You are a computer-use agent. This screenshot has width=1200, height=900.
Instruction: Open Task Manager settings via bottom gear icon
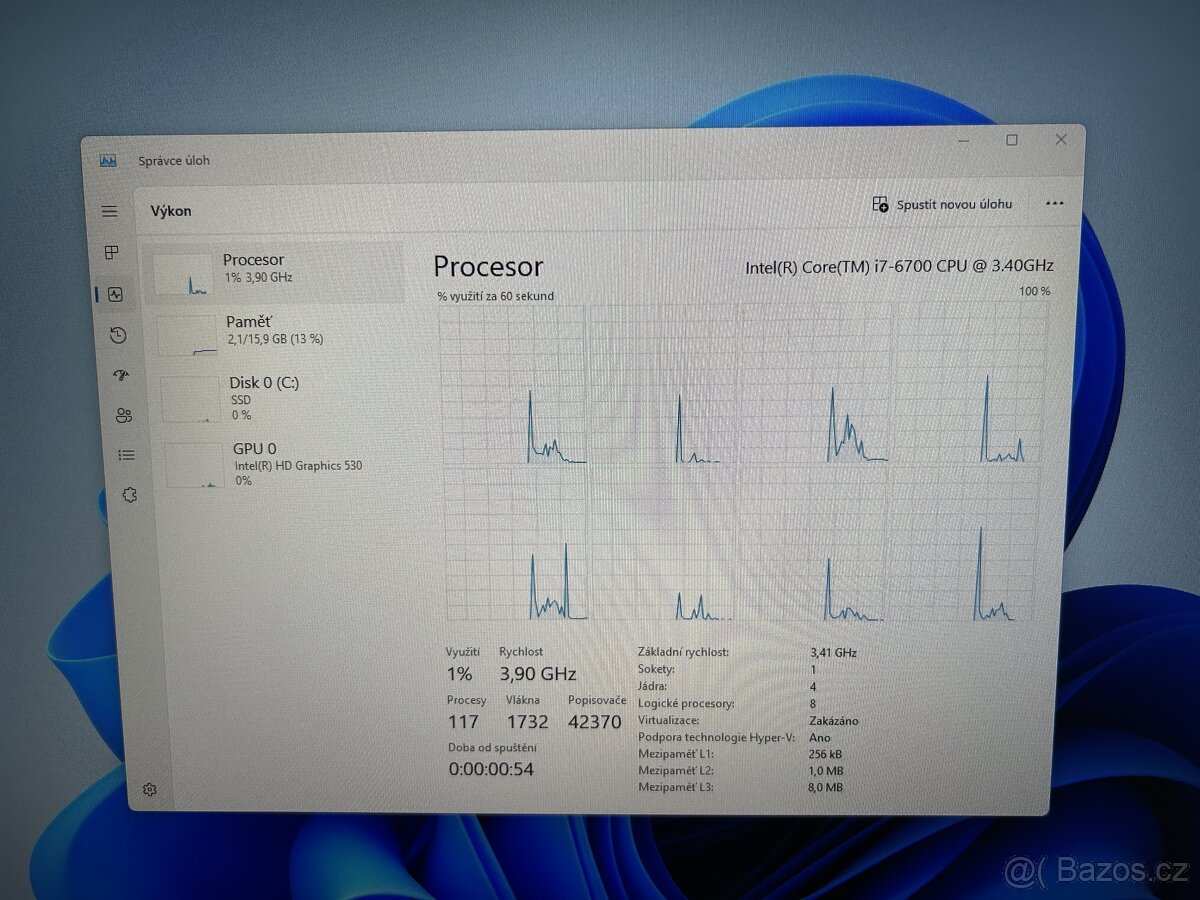[x=150, y=789]
